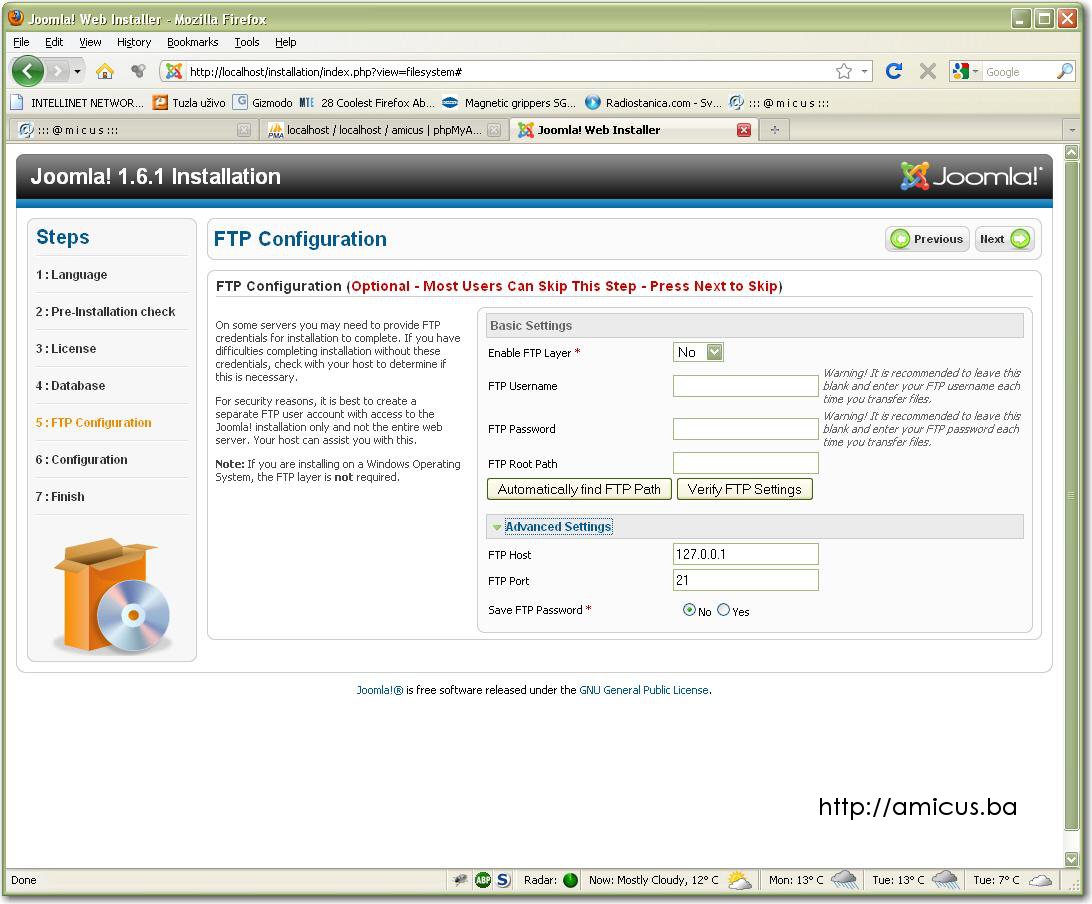Open the Joomla!® footer link
Image resolution: width=1092 pixels, height=904 pixels.
380,690
